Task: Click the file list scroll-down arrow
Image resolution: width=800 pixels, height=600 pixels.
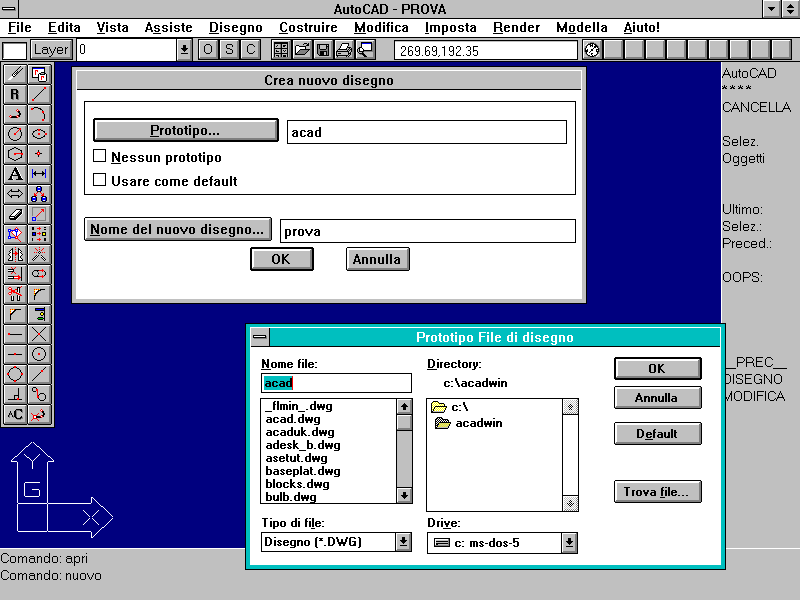Action: [x=404, y=495]
